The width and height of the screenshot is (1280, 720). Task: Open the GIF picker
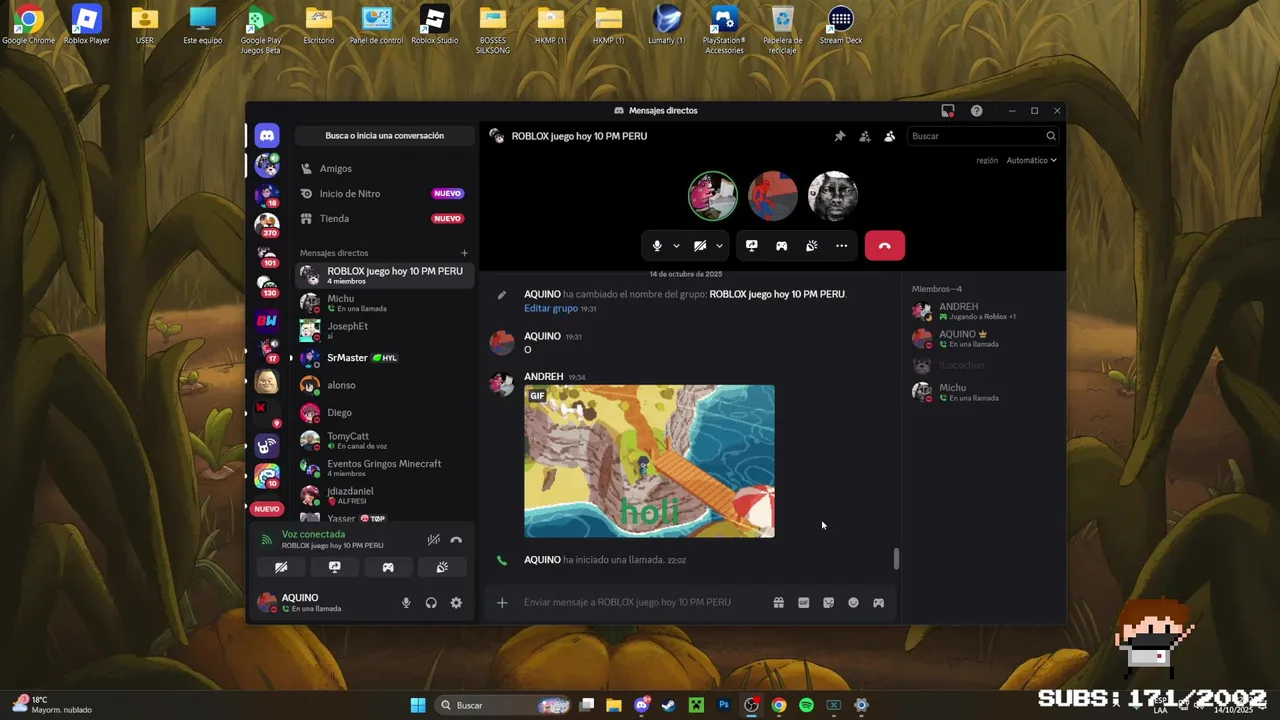(803, 603)
